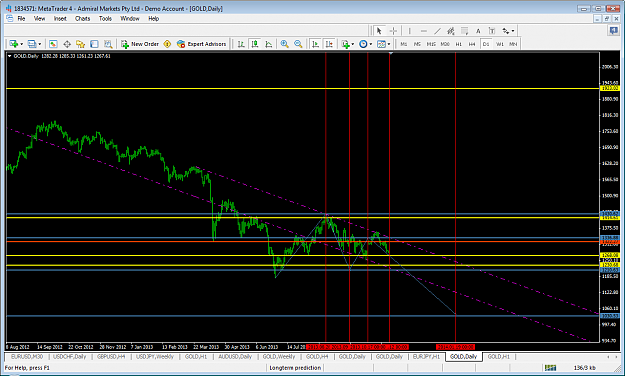Toggle the Terminal panel icon
This screenshot has height=376, width=625.
(94, 44)
